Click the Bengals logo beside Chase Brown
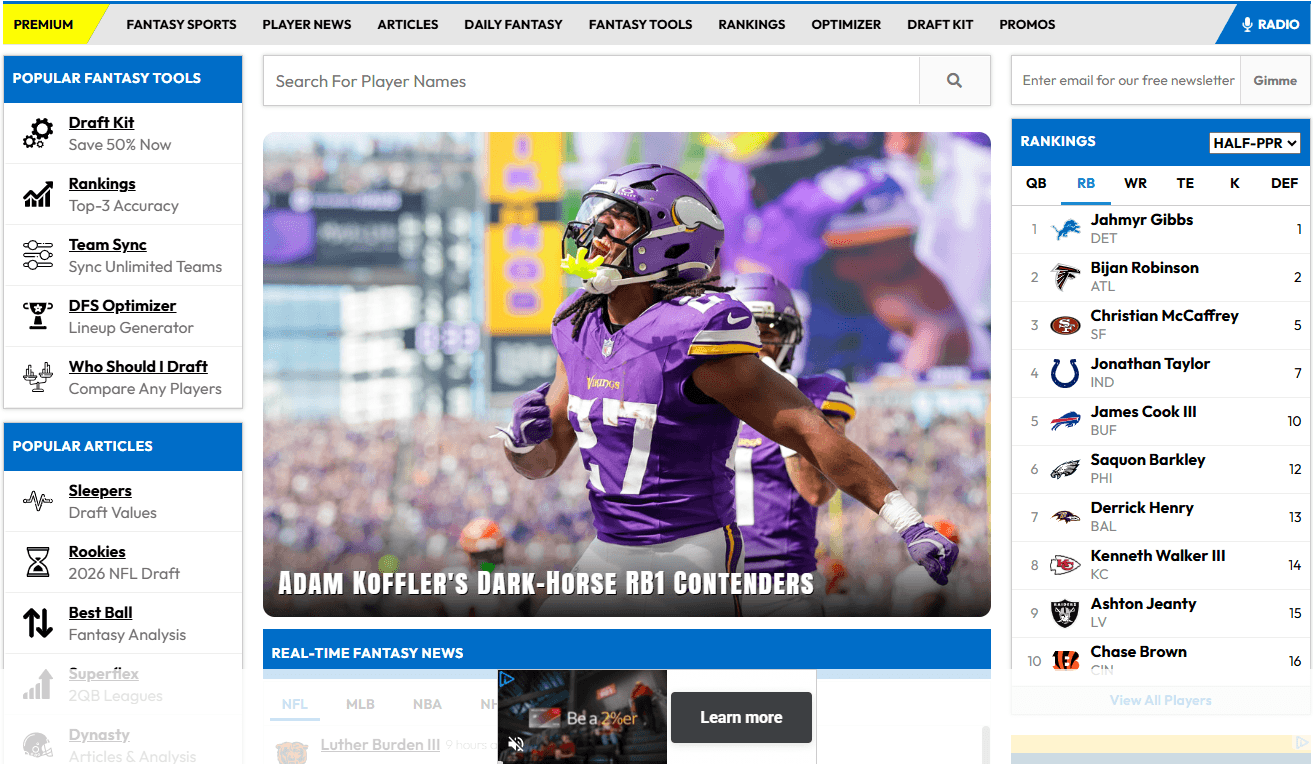 coord(1066,661)
